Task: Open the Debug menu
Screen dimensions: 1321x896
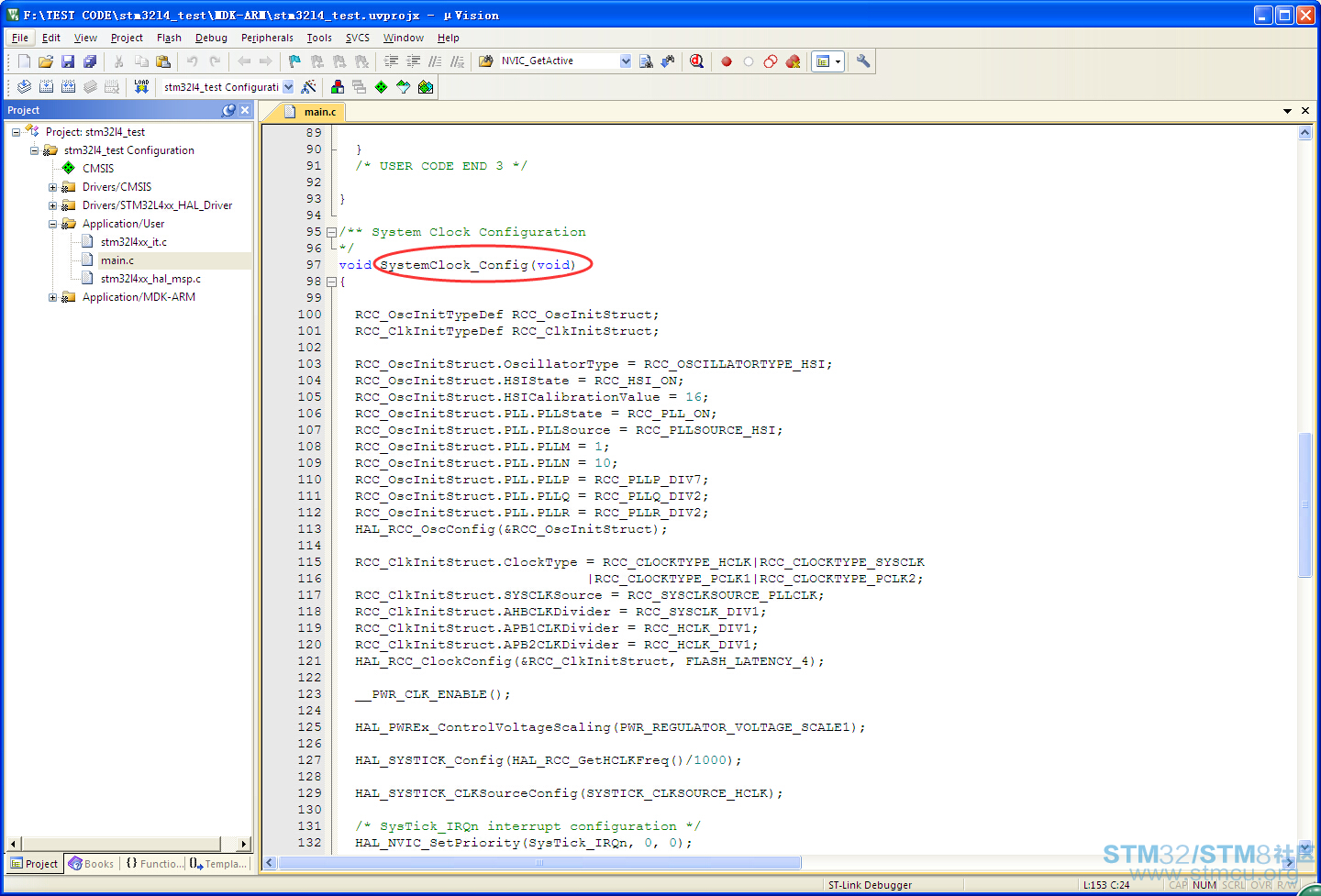Action: coord(211,38)
